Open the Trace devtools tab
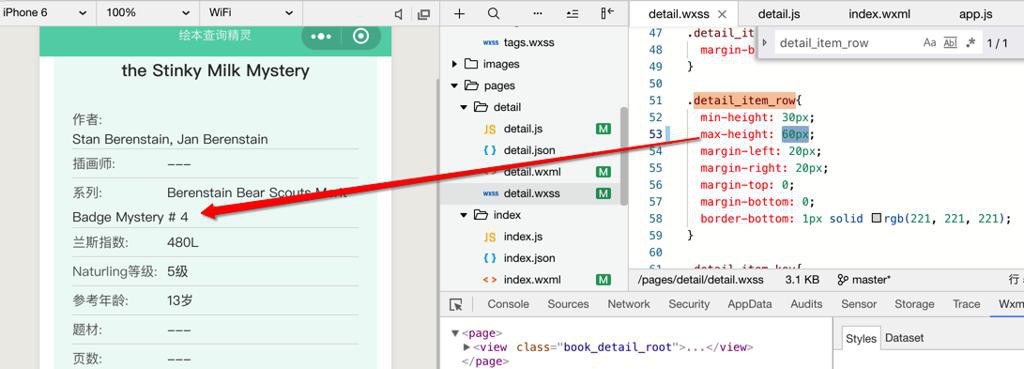1024x369 pixels. click(966, 304)
